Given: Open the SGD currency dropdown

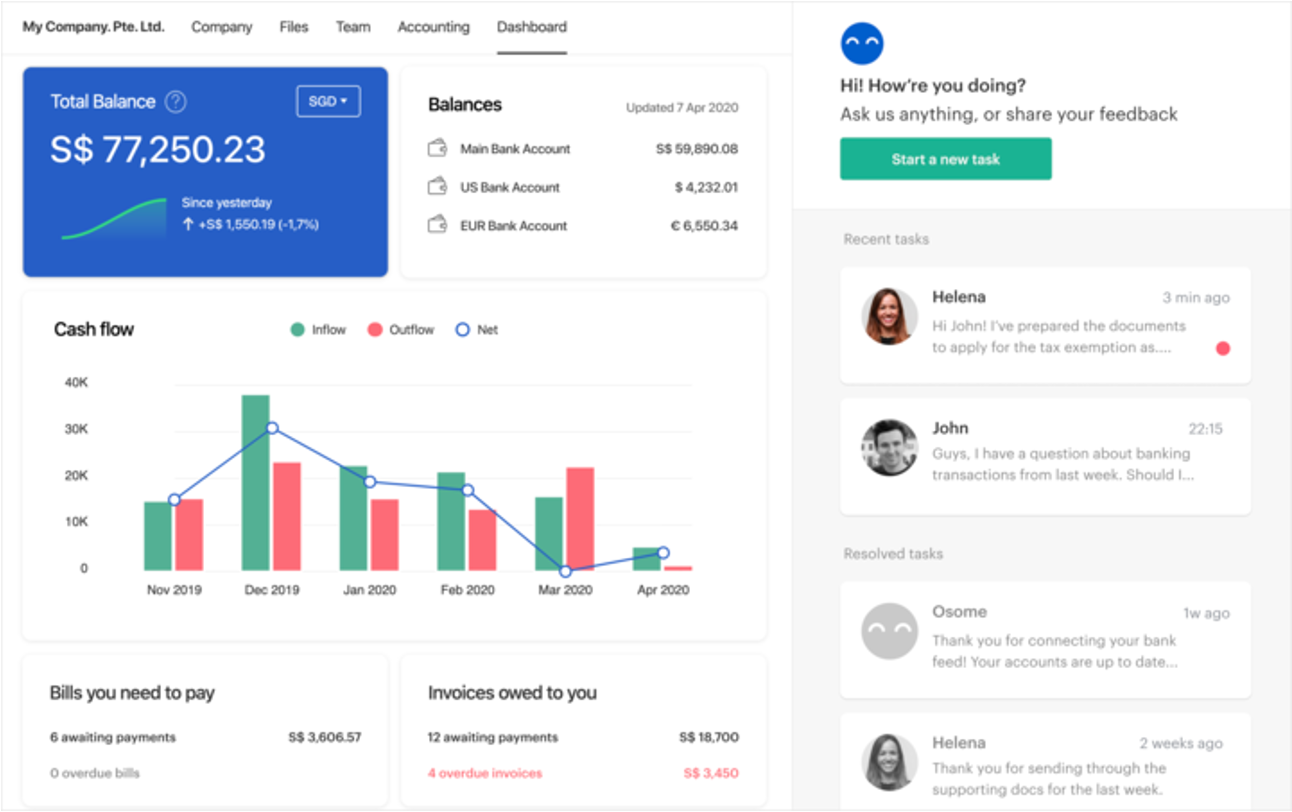Looking at the screenshot, I should pos(328,101).
